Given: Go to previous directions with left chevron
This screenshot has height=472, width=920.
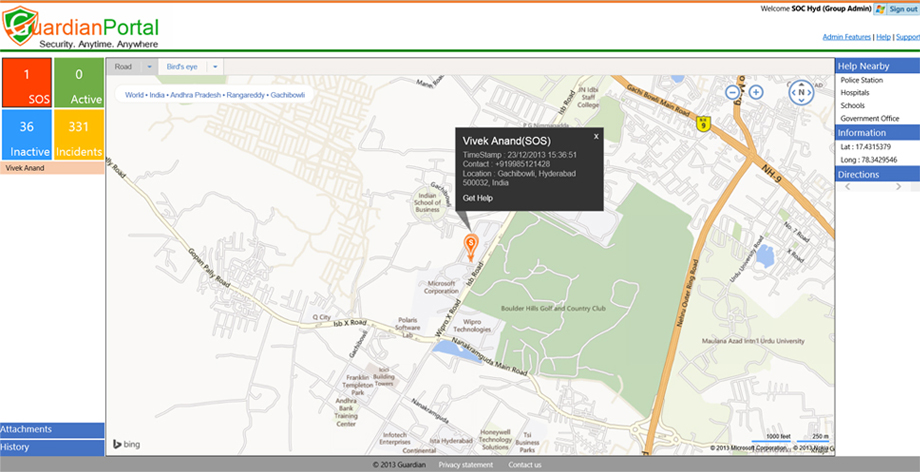Looking at the screenshot, I should coord(847,186).
